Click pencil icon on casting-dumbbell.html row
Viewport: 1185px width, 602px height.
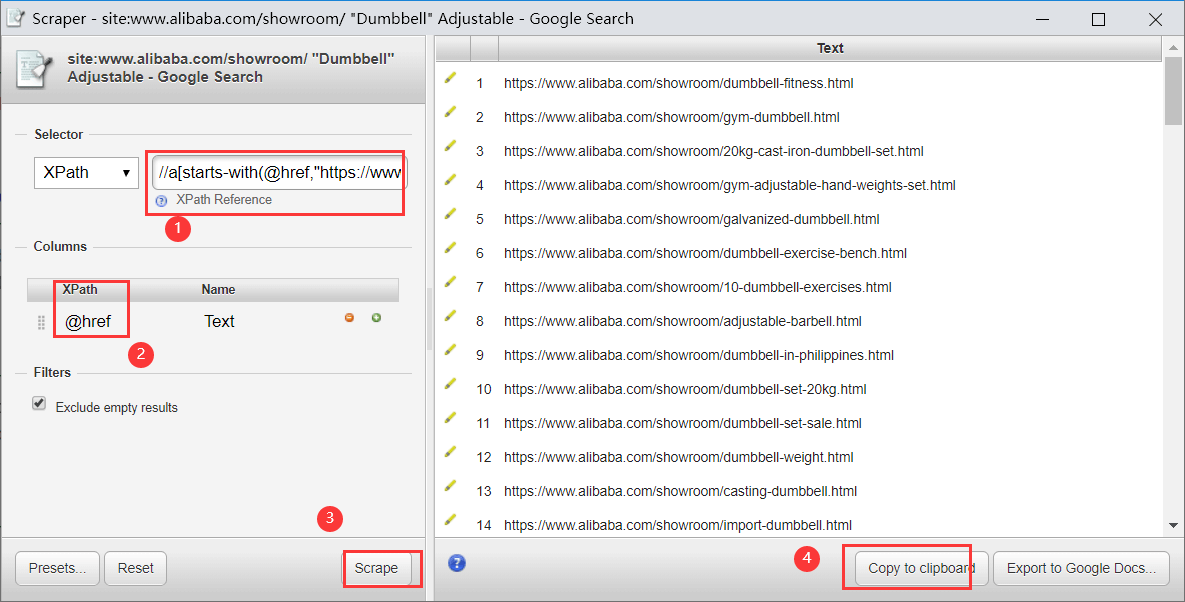point(450,486)
